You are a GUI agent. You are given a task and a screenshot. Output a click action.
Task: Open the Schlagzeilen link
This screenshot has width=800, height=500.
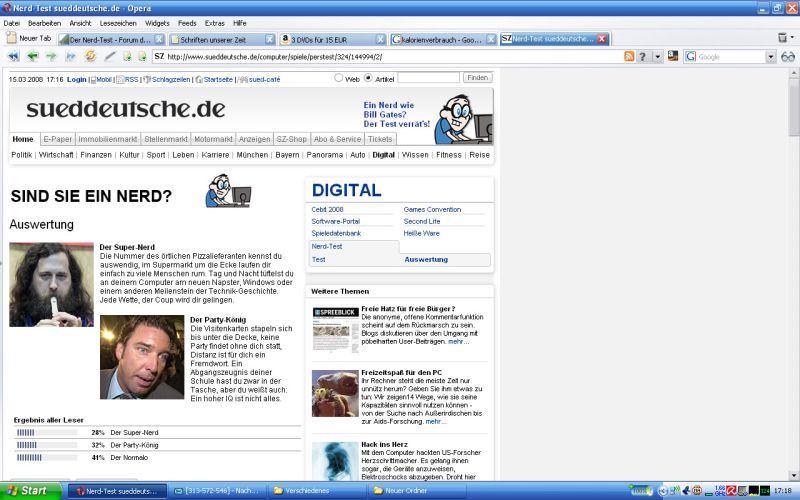(171, 79)
